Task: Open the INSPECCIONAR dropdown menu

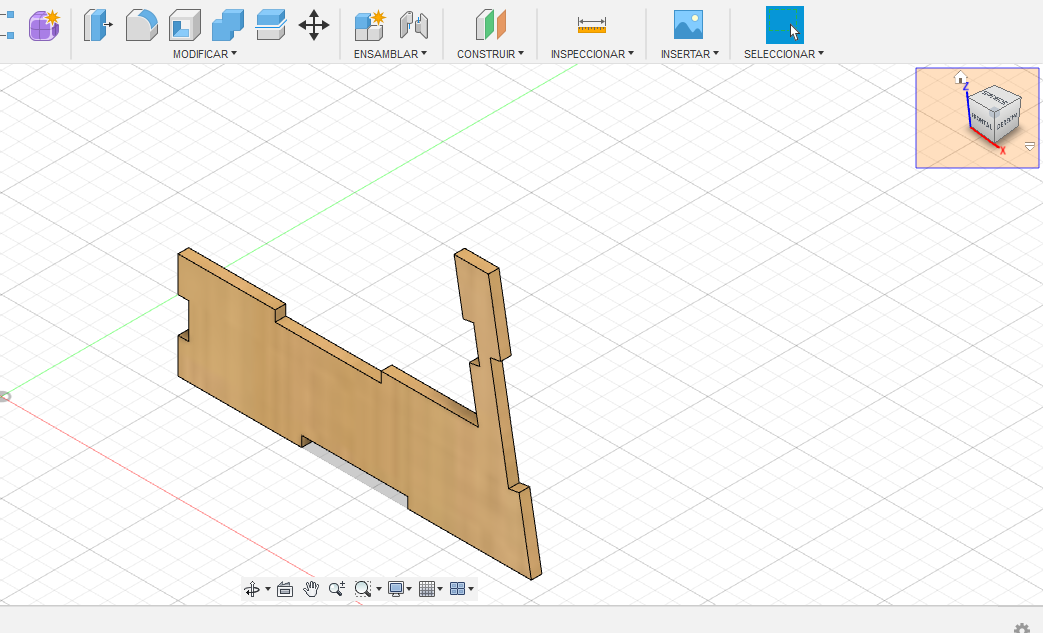Action: pos(592,54)
